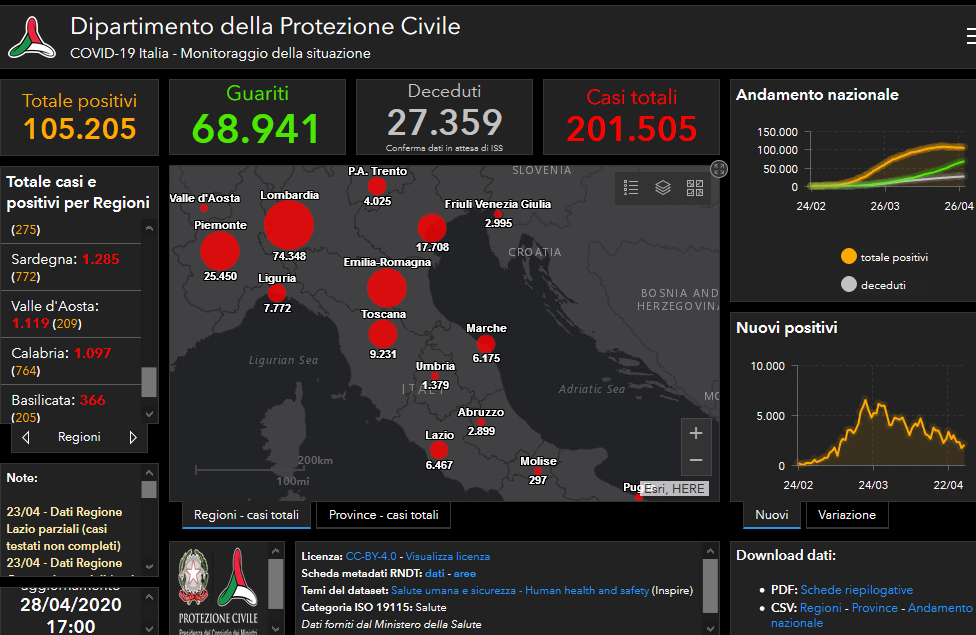Open 'Schede riepilogative' PDF link
Image resolution: width=976 pixels, height=635 pixels.
tap(856, 590)
